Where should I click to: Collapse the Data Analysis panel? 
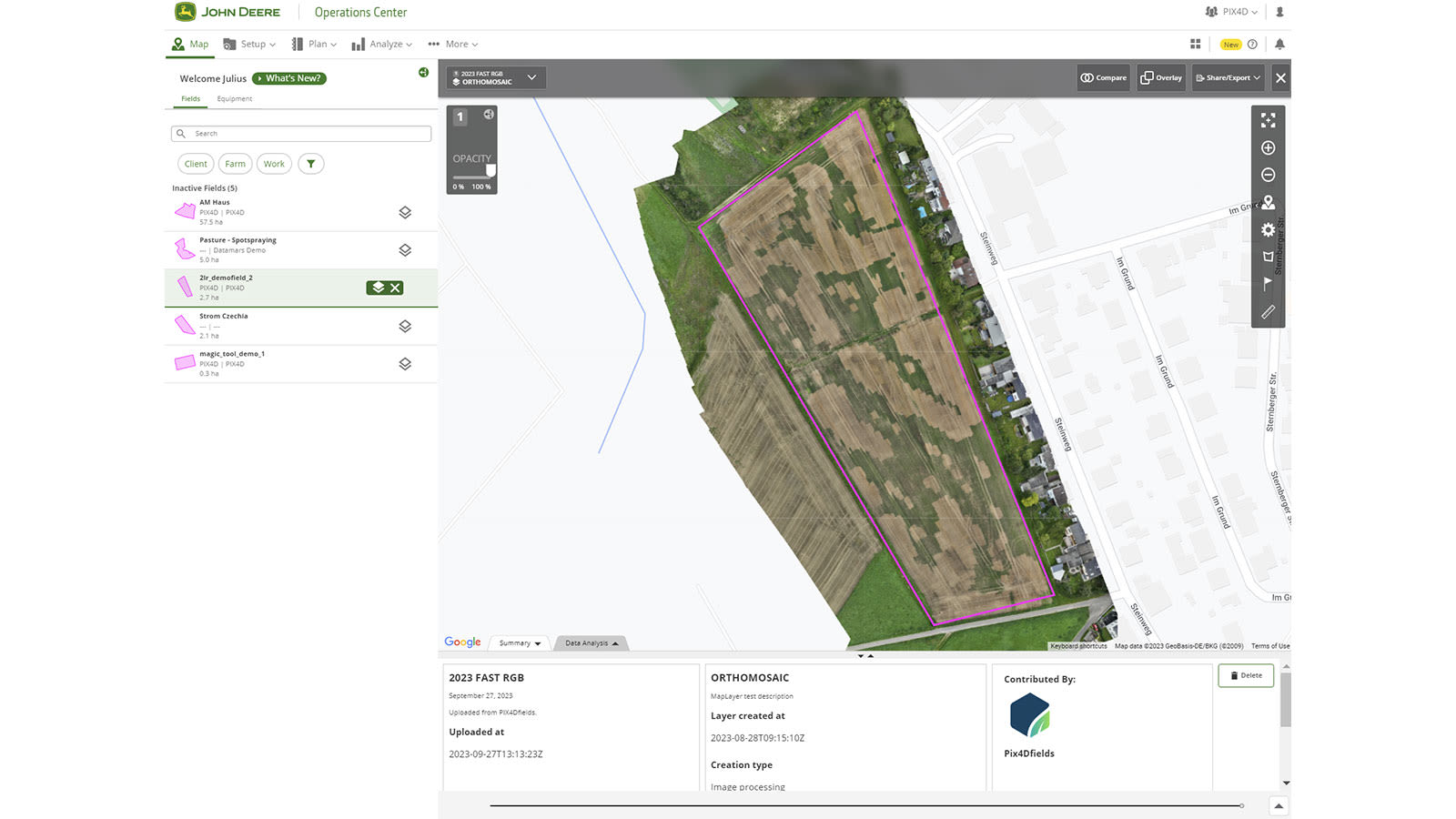pyautogui.click(x=590, y=642)
